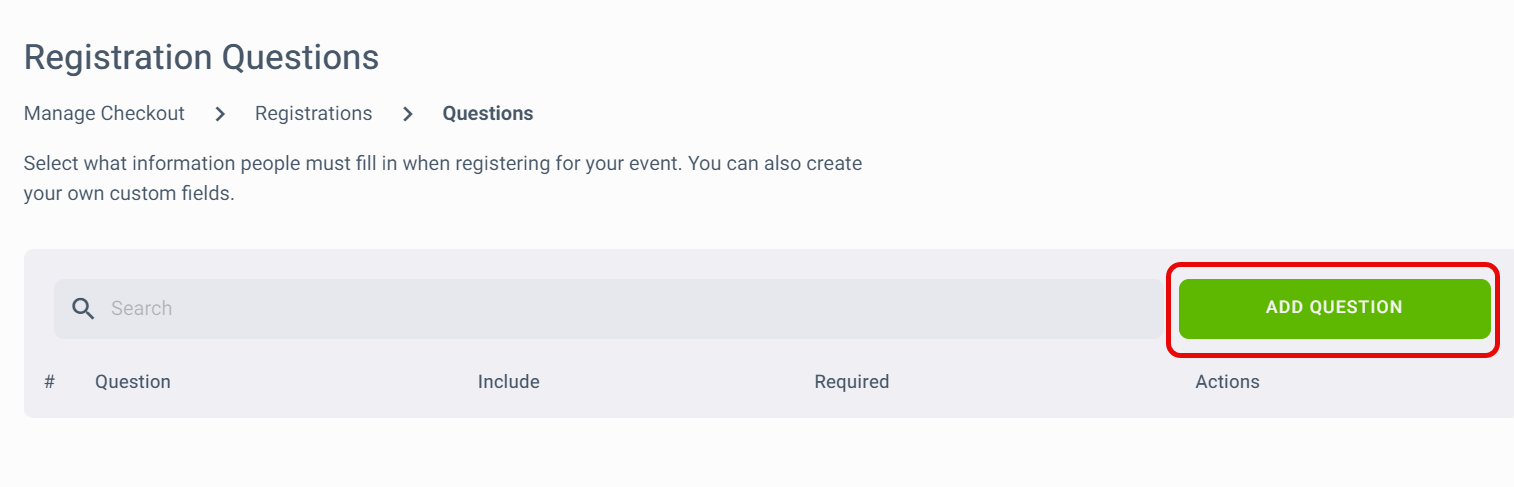Click the Actions column header
Screen dimensions: 1514x487
(1227, 382)
